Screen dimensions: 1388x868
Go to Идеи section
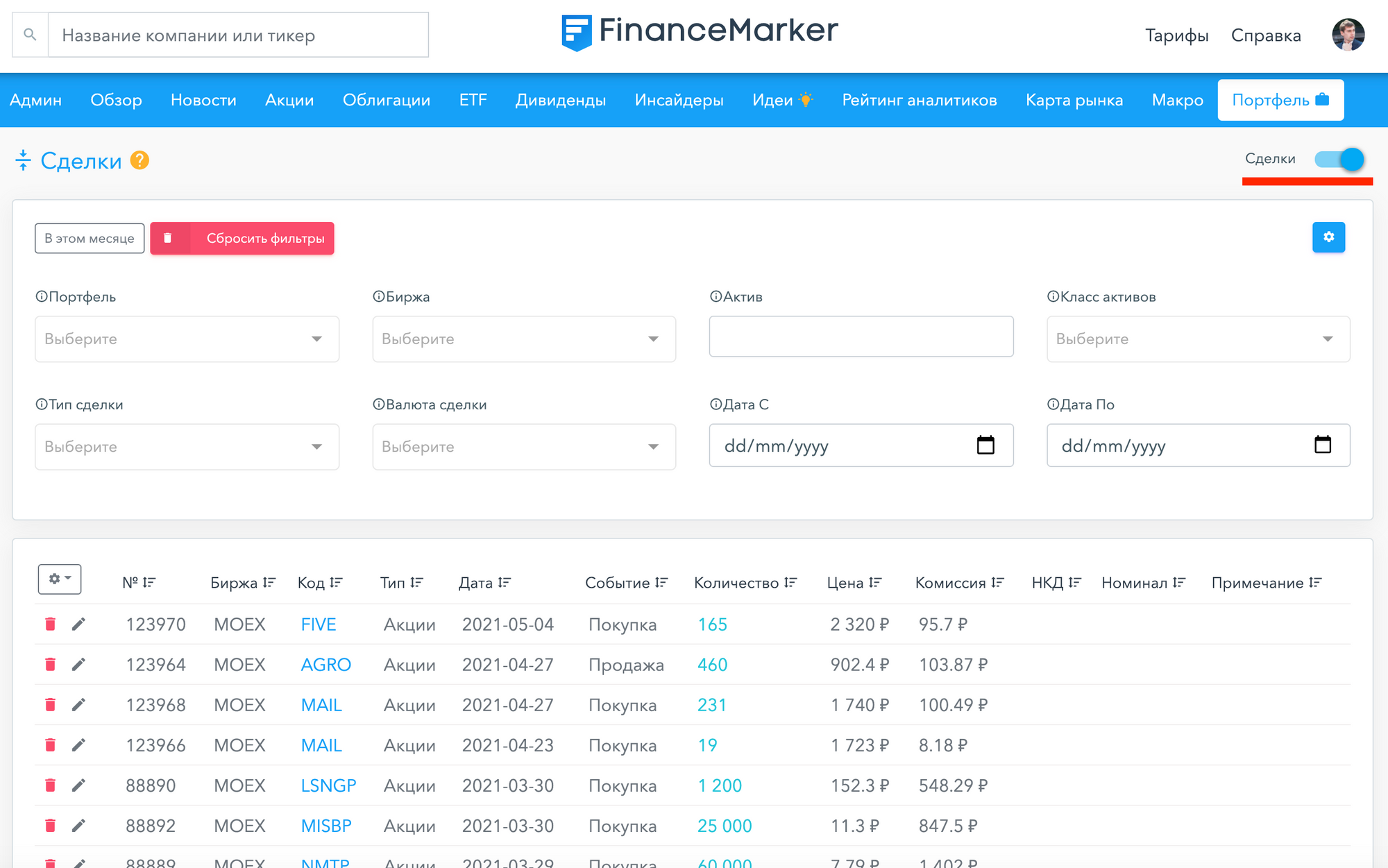pyautogui.click(x=782, y=100)
